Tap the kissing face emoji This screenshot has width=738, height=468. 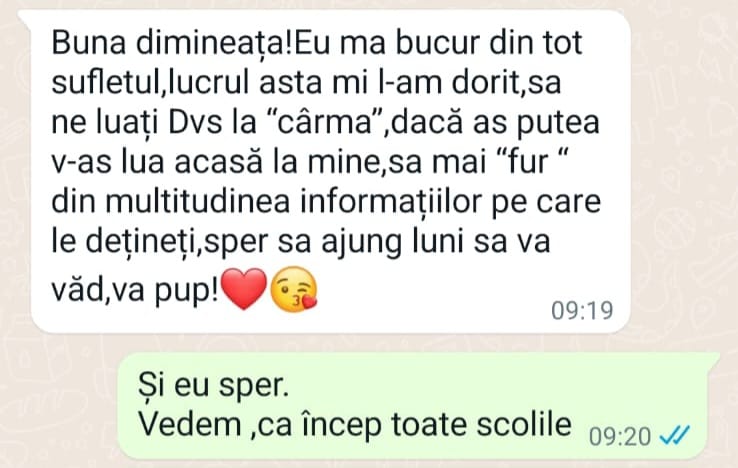[295, 289]
